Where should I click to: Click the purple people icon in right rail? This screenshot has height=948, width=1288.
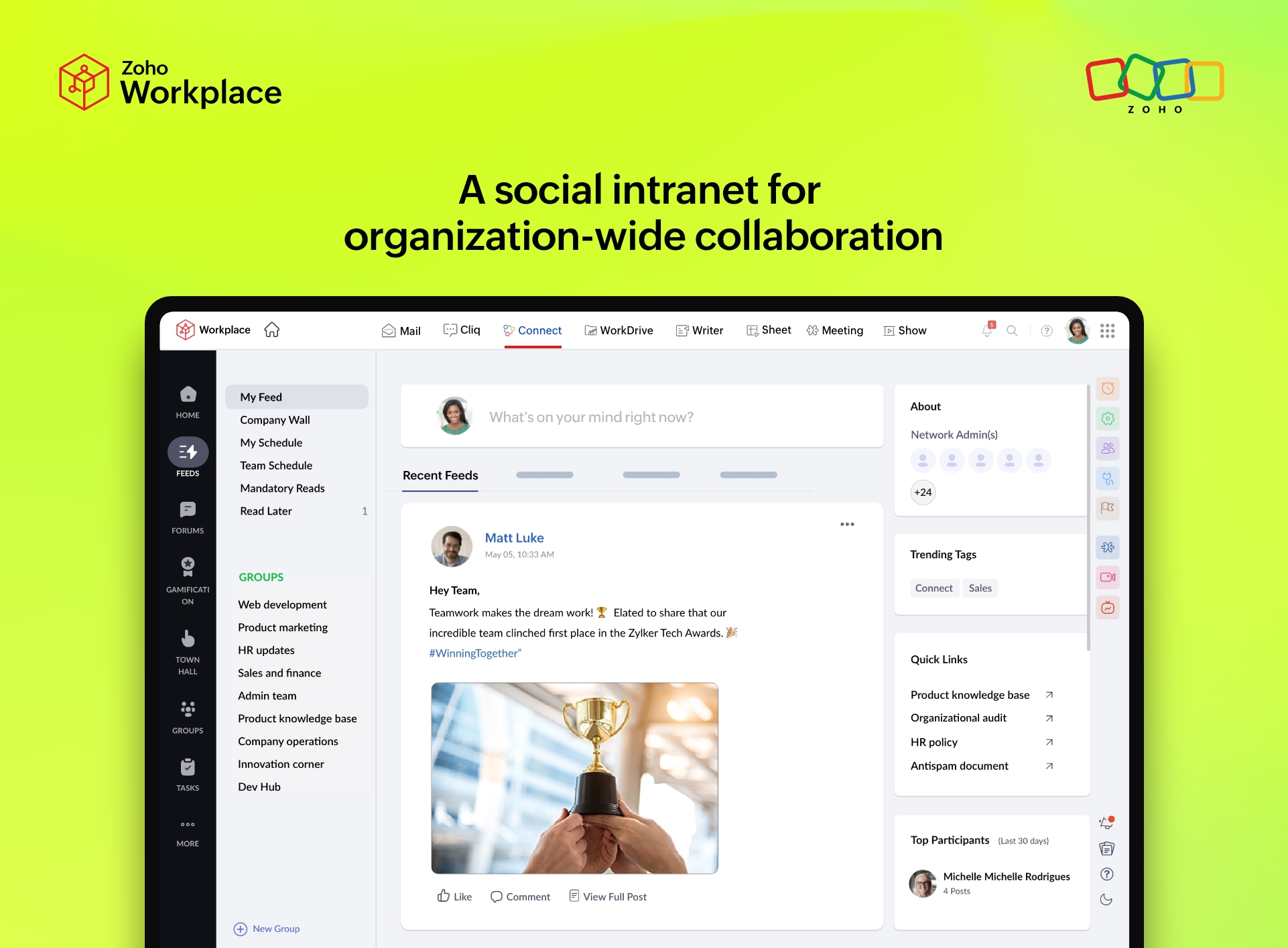pyautogui.click(x=1107, y=448)
